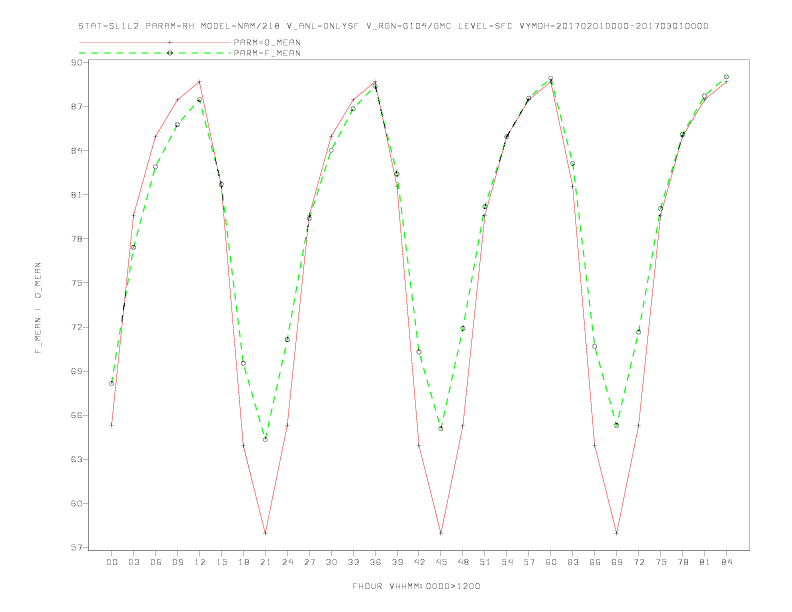Click x-axis hour label 63
This screenshot has height=612, width=792.
click(573, 562)
